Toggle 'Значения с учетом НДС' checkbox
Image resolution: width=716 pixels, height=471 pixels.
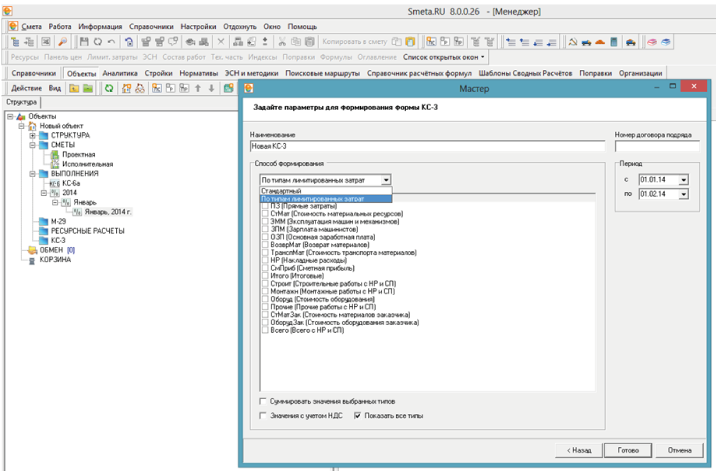tap(264, 415)
